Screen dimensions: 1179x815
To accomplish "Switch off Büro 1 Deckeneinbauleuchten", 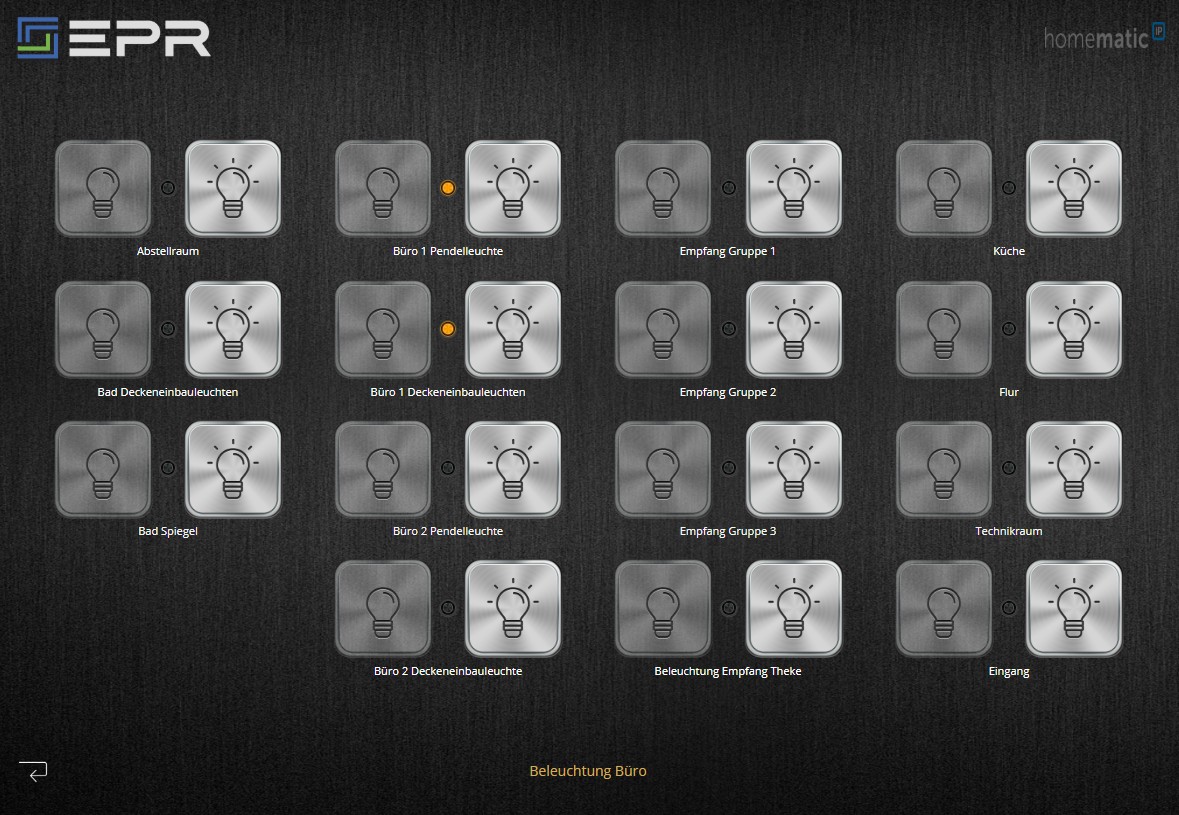I will coord(383,329).
